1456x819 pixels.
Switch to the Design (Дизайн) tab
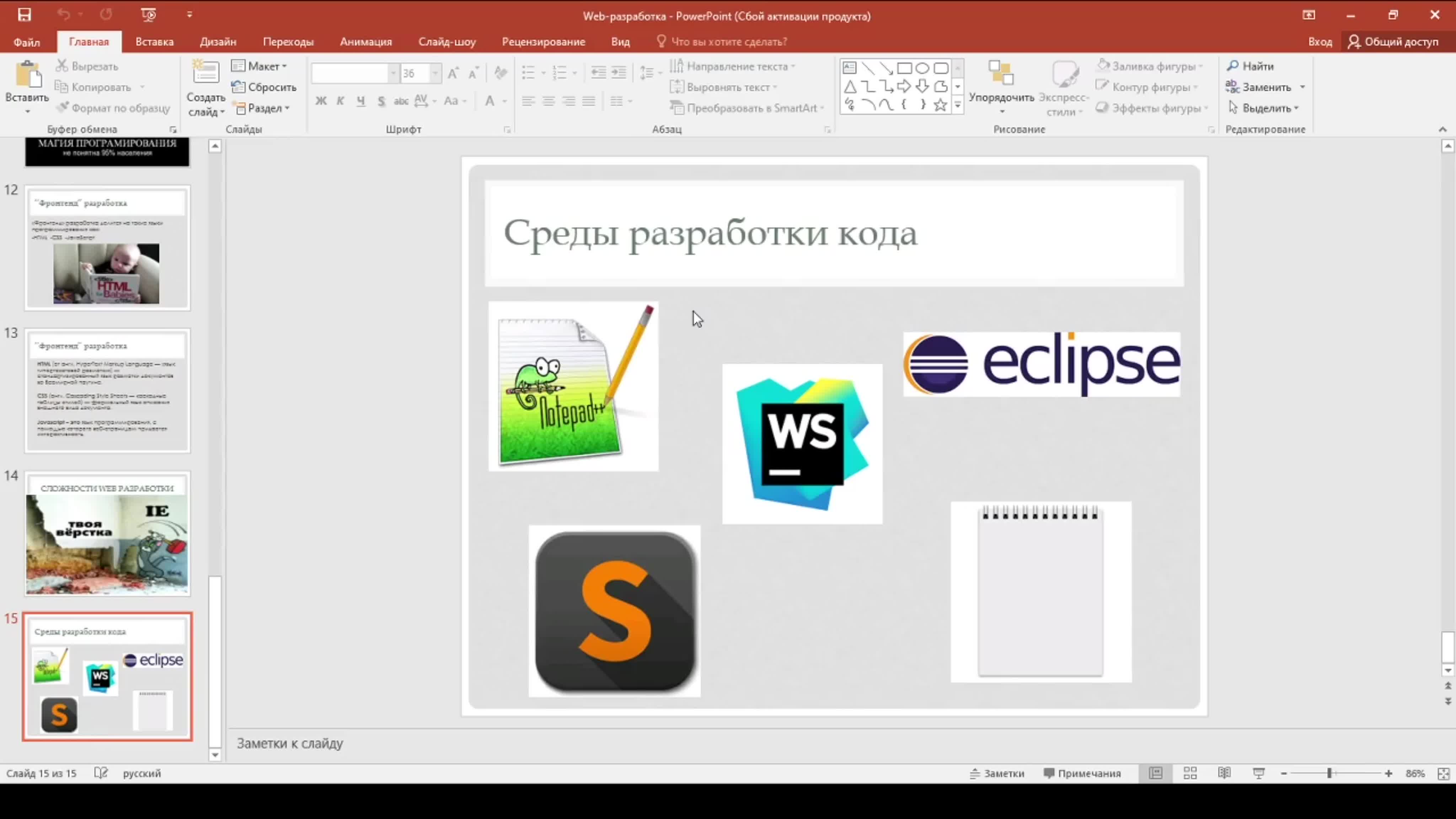point(218,42)
